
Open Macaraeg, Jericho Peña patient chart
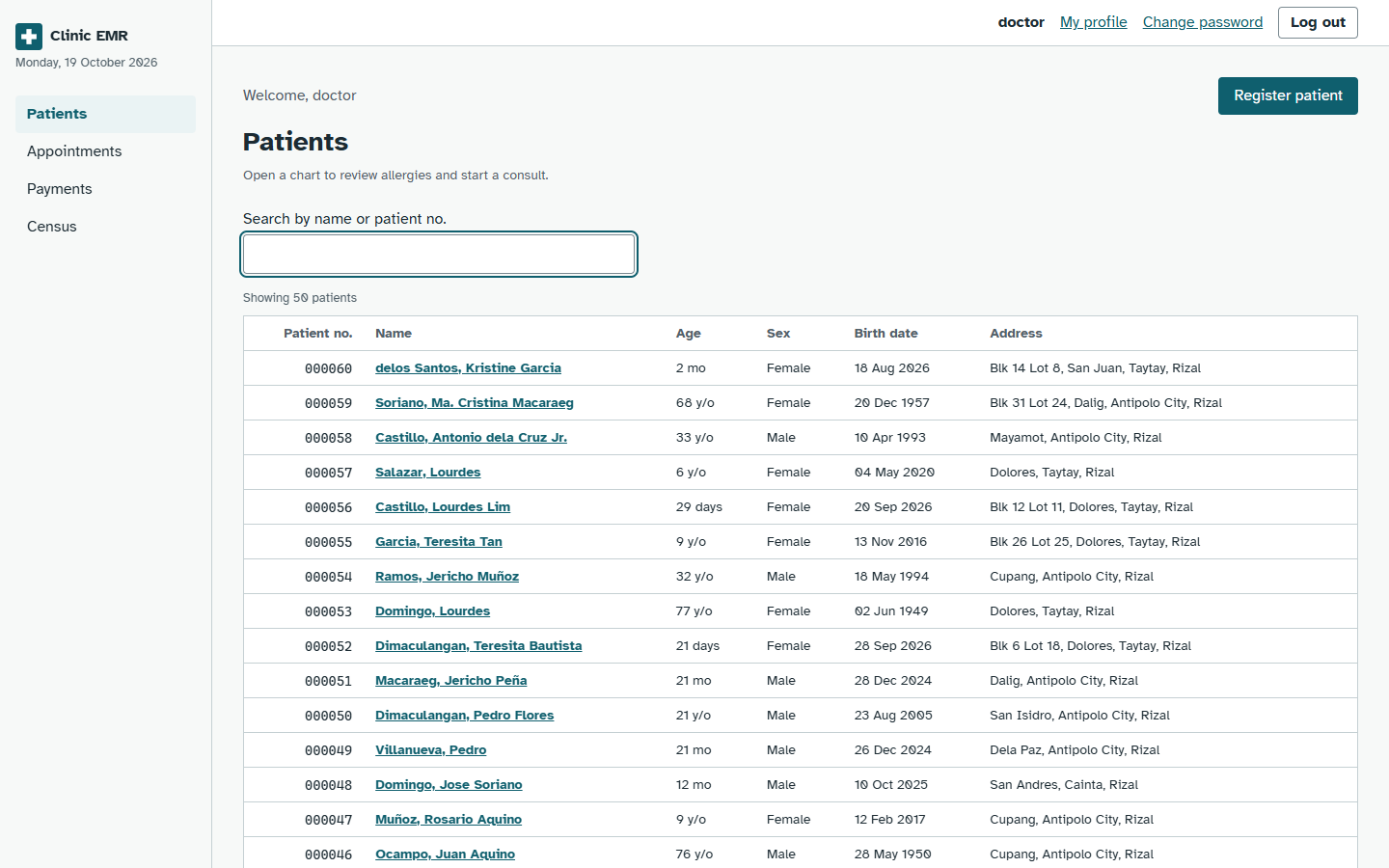450,681
